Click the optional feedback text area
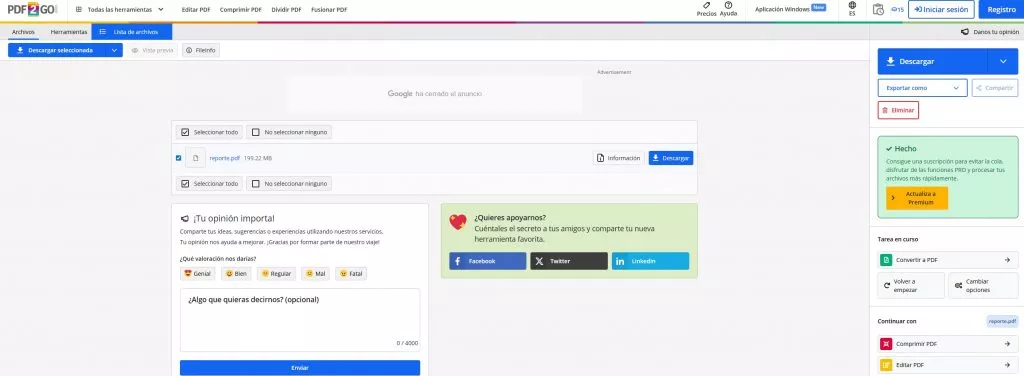 [x=300, y=320]
